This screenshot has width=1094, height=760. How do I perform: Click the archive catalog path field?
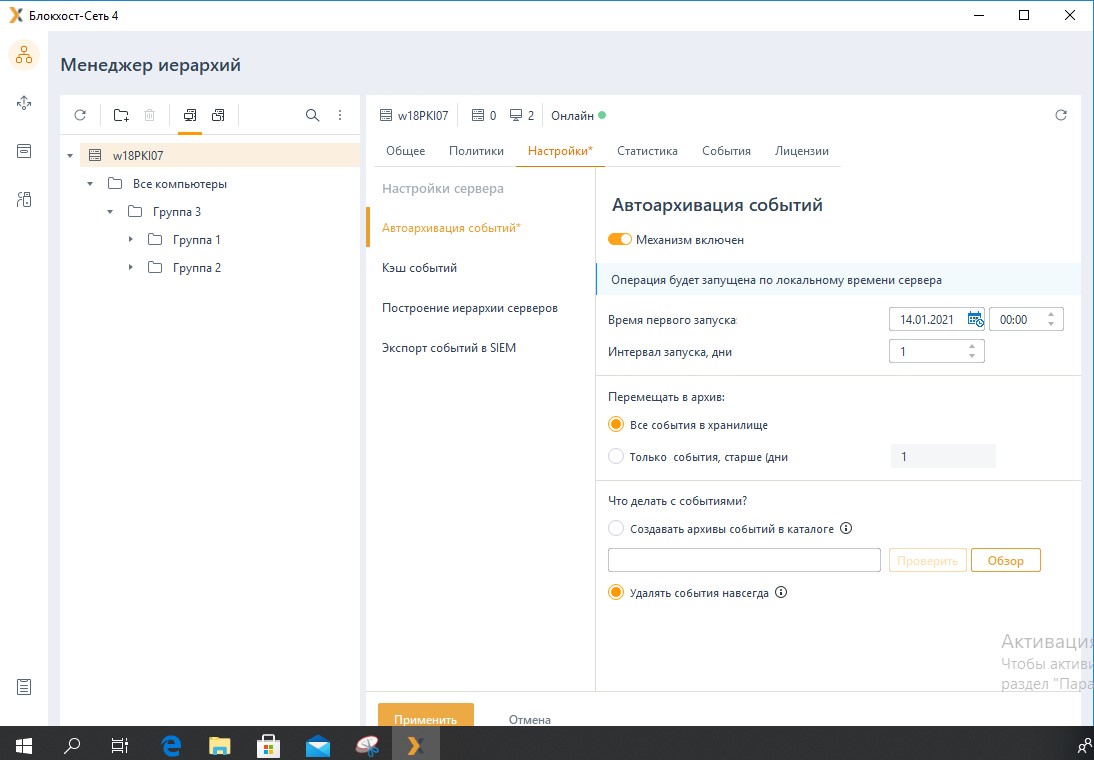(x=744, y=560)
